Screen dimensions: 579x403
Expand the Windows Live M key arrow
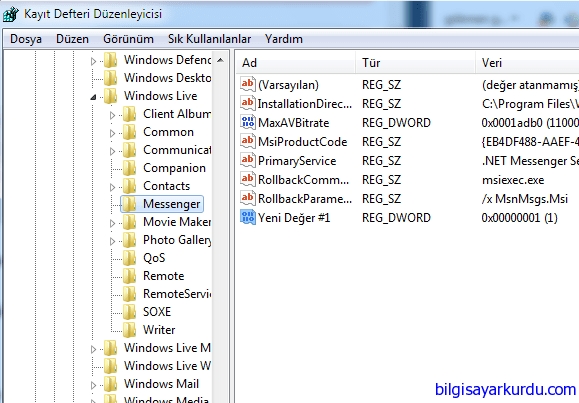point(93,349)
